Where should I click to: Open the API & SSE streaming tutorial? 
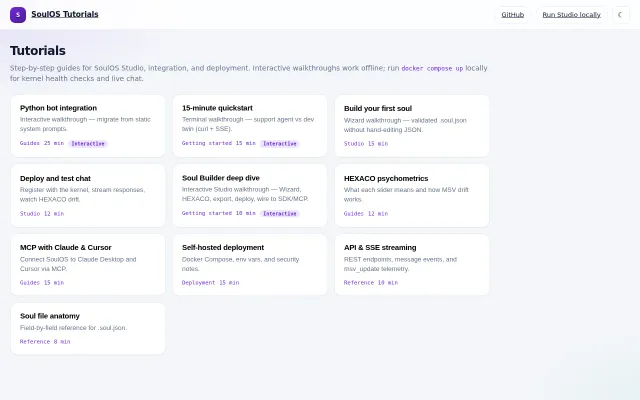pyautogui.click(x=412, y=264)
